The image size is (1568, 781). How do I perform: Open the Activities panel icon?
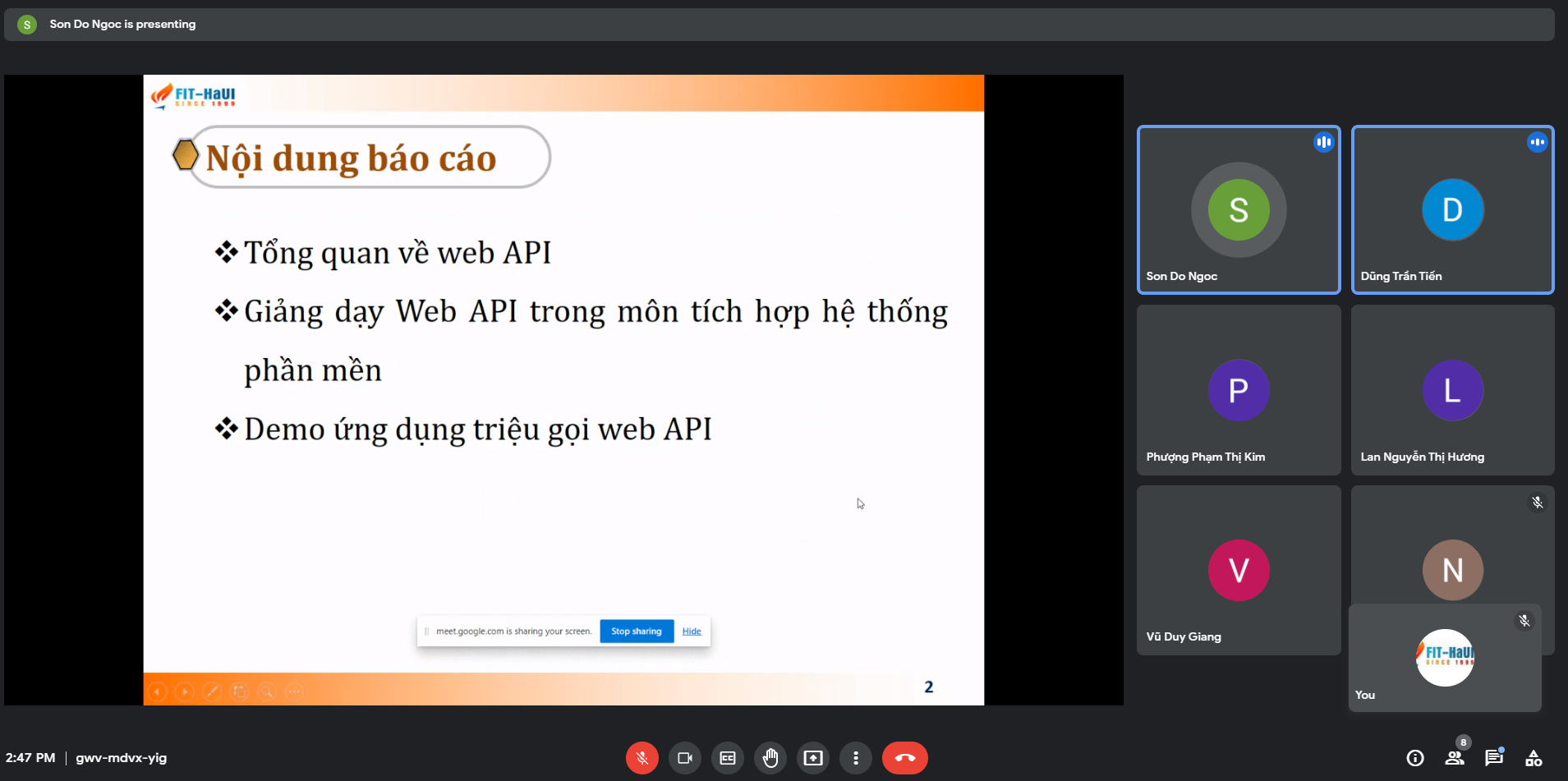tap(1534, 758)
